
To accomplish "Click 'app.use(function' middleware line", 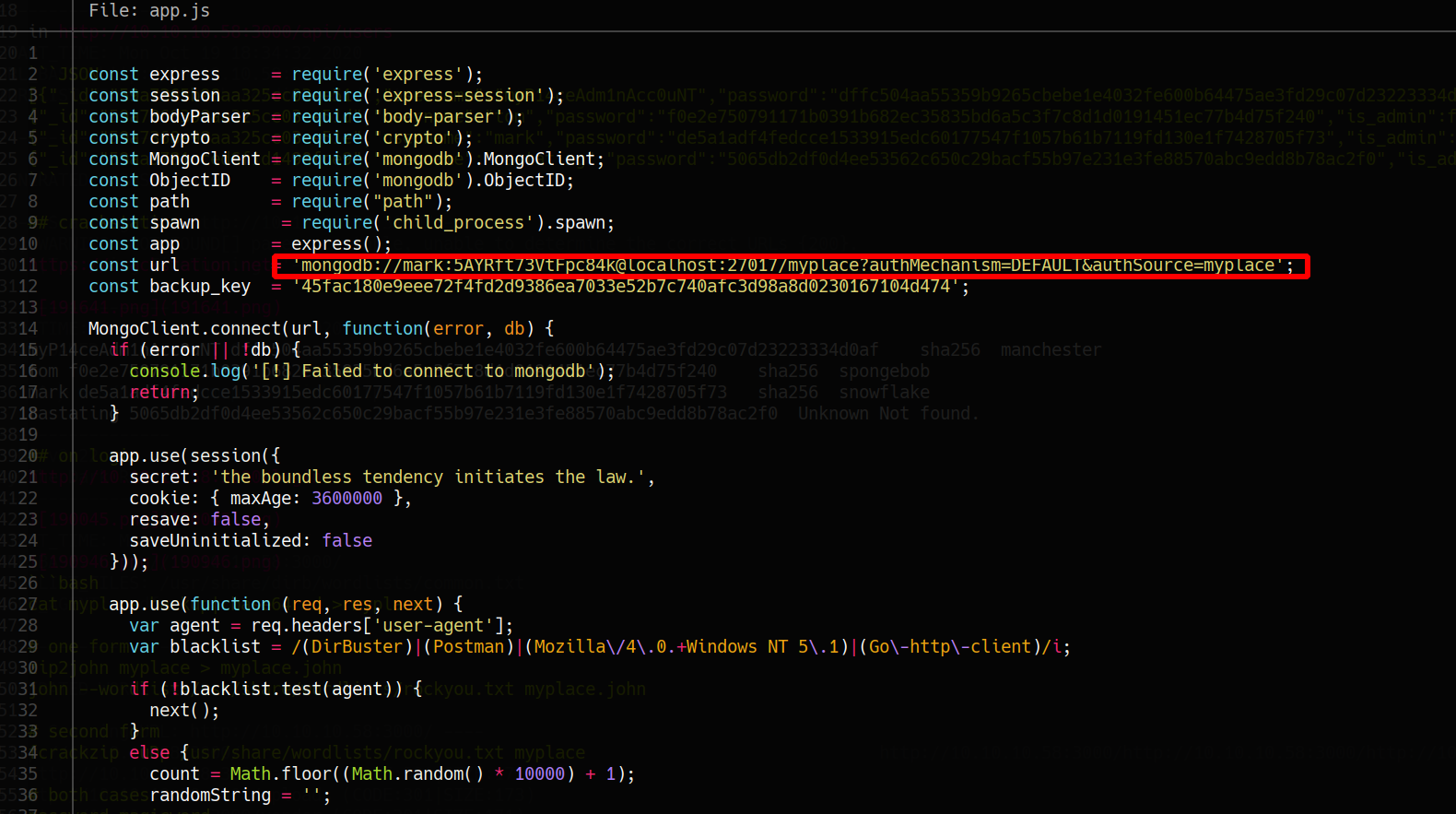I will [190, 605].
